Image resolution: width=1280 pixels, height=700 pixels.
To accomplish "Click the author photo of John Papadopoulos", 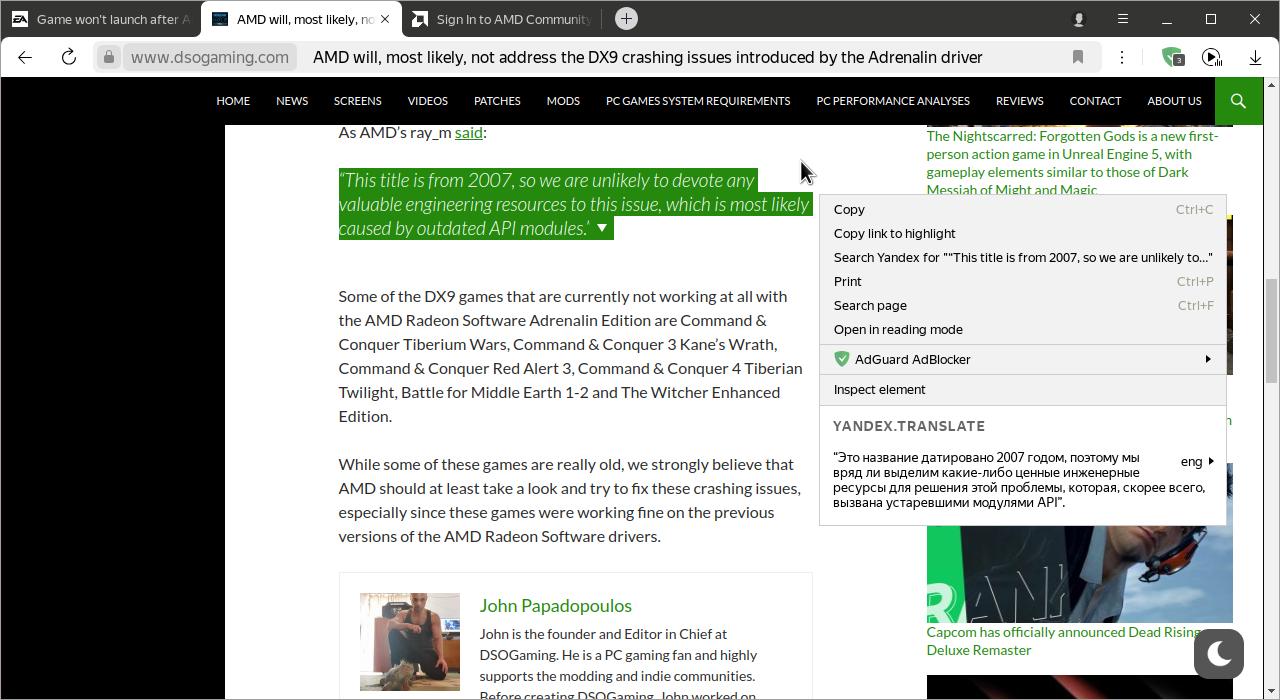I will click(x=410, y=642).
